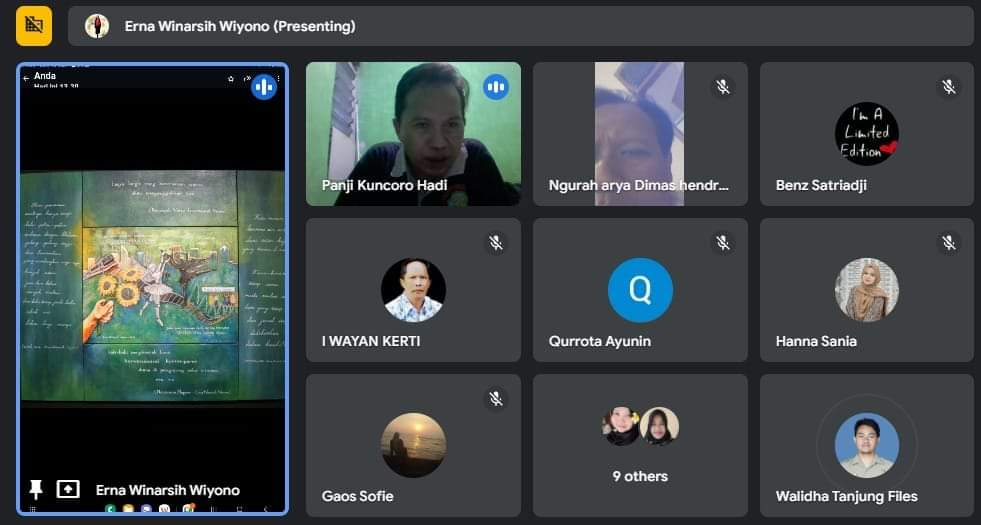This screenshot has height=525, width=981.
Task: Click the three-dot menu in shared screen
Action: [279, 77]
